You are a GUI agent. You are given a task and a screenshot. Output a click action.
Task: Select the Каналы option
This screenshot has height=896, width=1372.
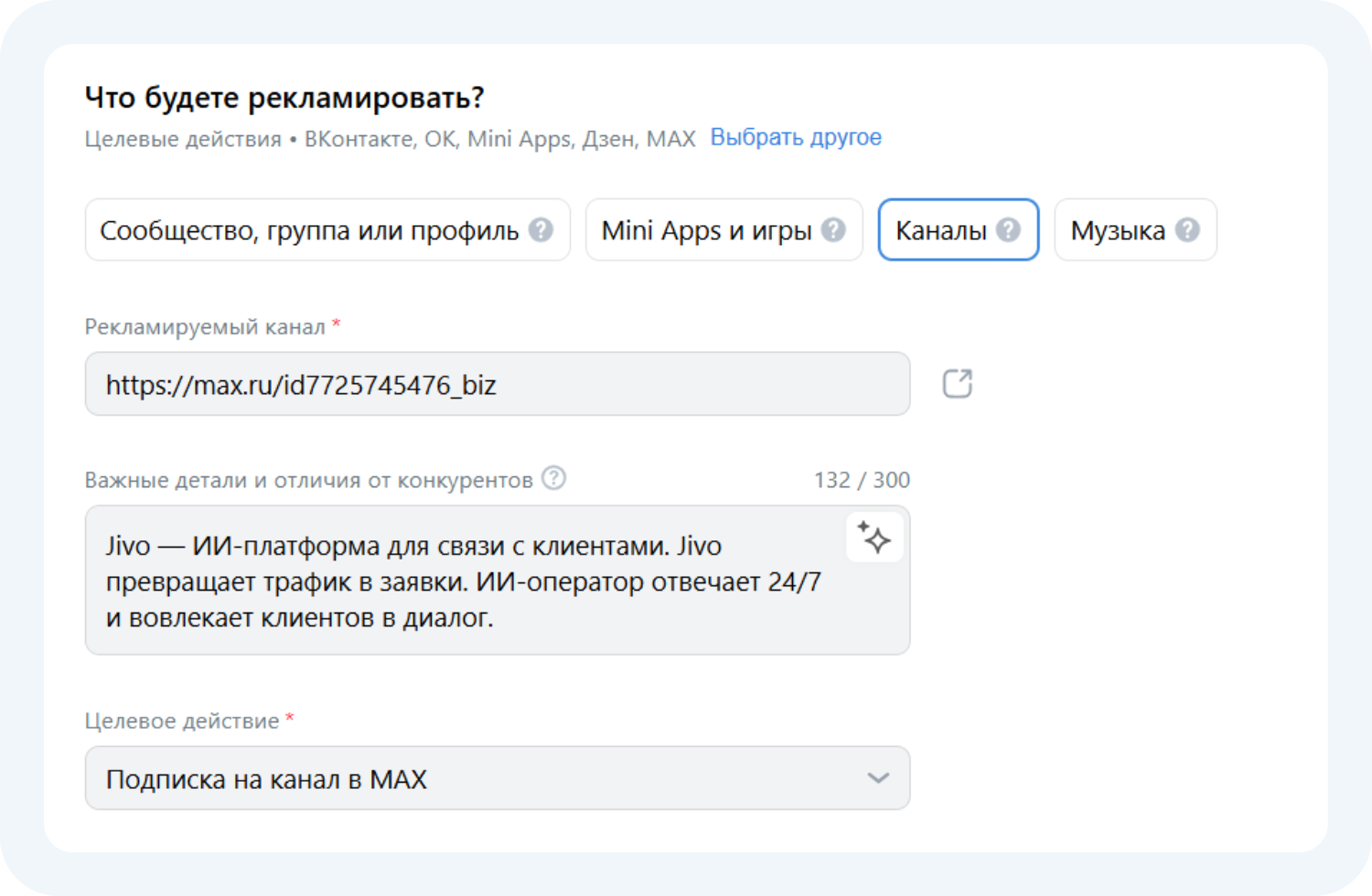(958, 229)
